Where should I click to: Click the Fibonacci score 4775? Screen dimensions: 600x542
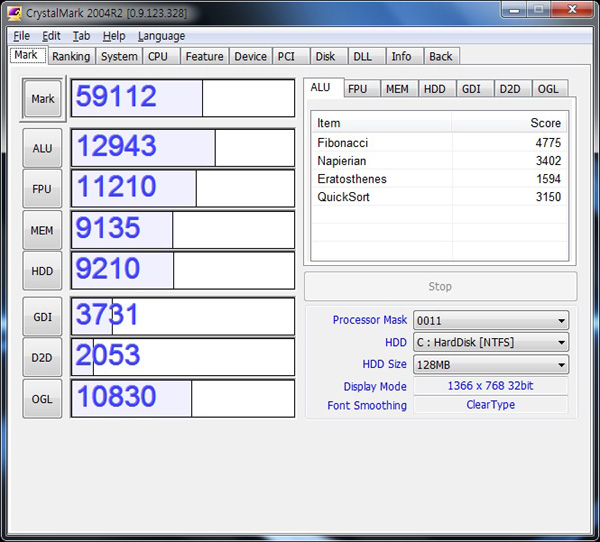point(548,143)
